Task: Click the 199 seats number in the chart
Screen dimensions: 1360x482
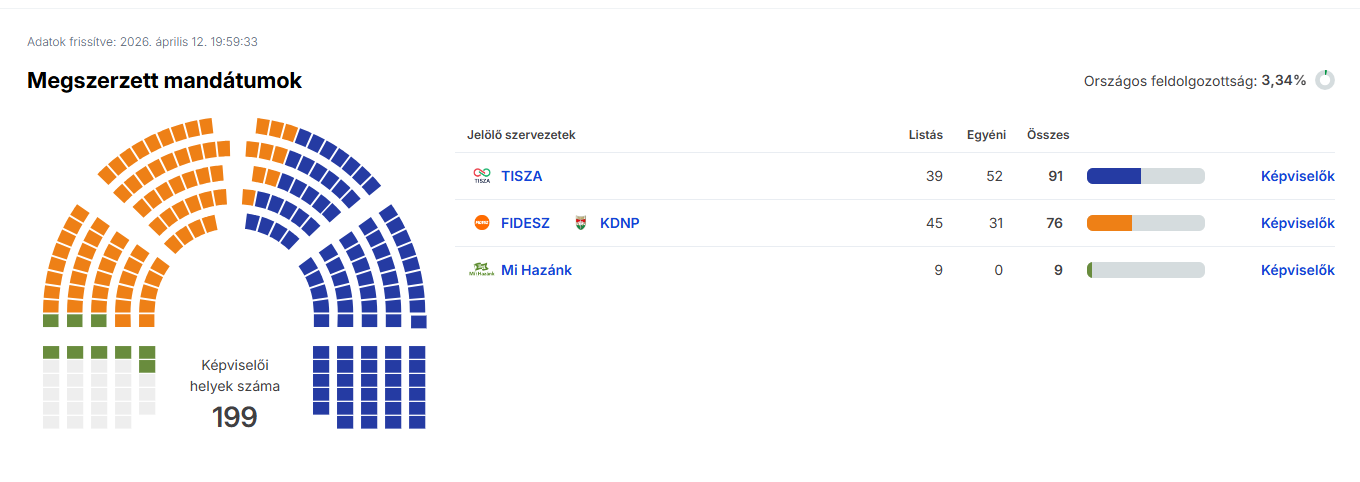Action: click(x=235, y=417)
